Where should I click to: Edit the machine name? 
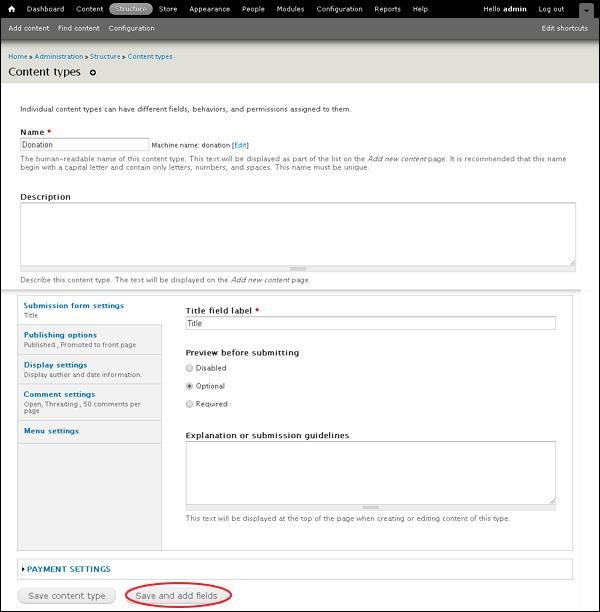pyautogui.click(x=240, y=145)
